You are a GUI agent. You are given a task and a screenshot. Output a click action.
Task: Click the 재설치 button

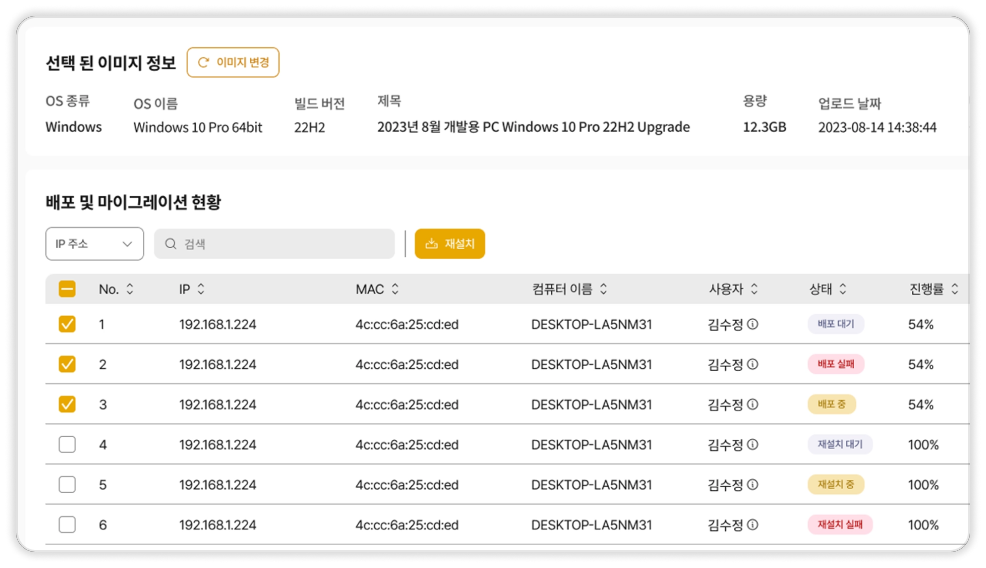tap(450, 244)
